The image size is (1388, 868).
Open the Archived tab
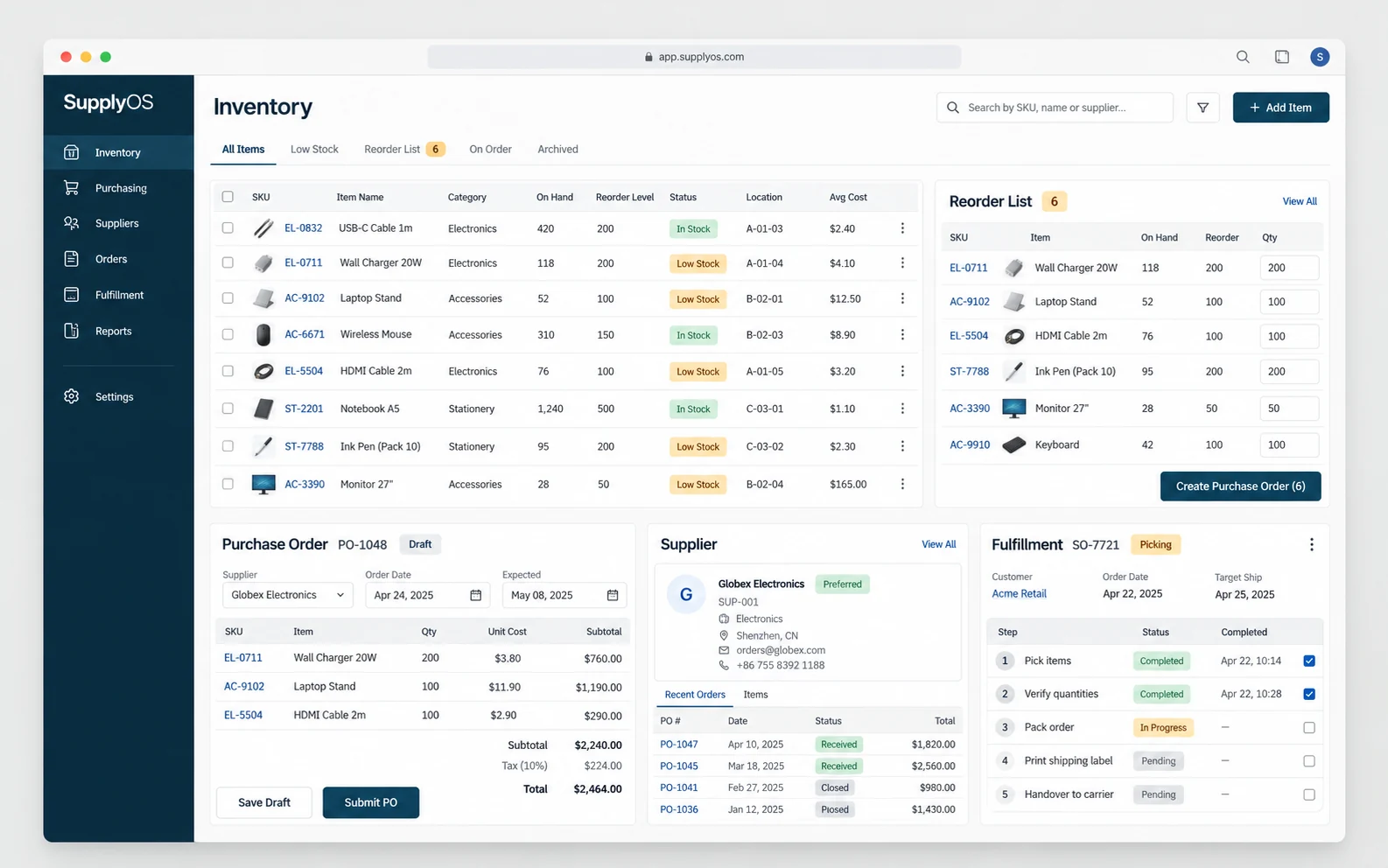click(557, 150)
